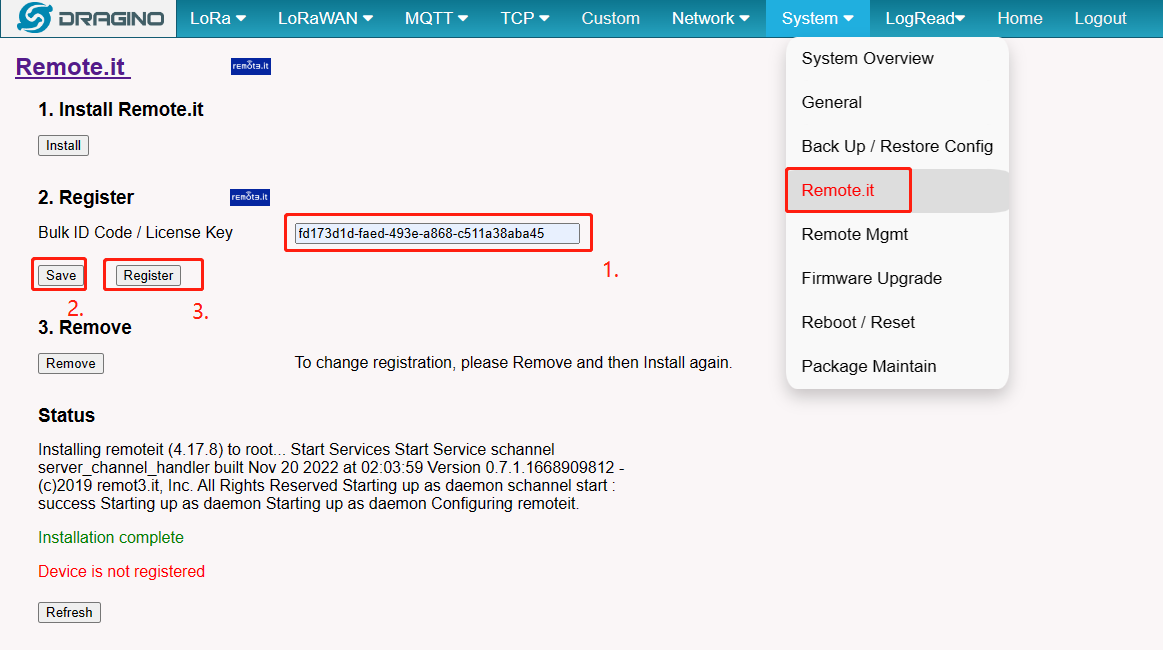Viewport: 1163px width, 650px height.
Task: Open Back Up / Restore Config
Action: click(897, 146)
